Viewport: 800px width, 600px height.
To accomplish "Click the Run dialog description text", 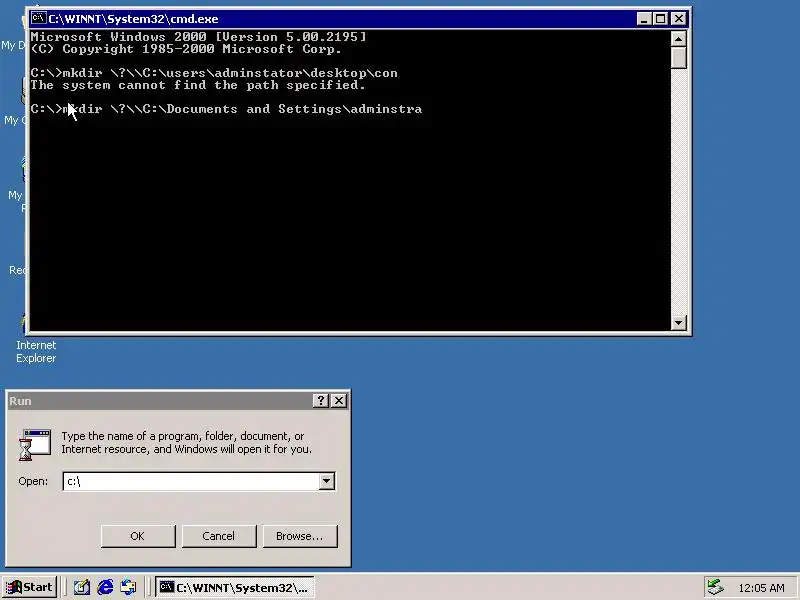I will (x=186, y=442).
